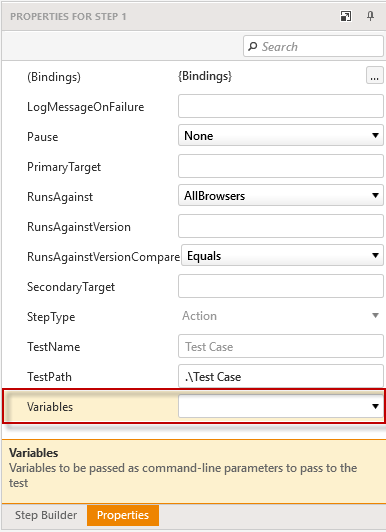Select the RunsAgainstVersionCompare property label

coord(103,257)
